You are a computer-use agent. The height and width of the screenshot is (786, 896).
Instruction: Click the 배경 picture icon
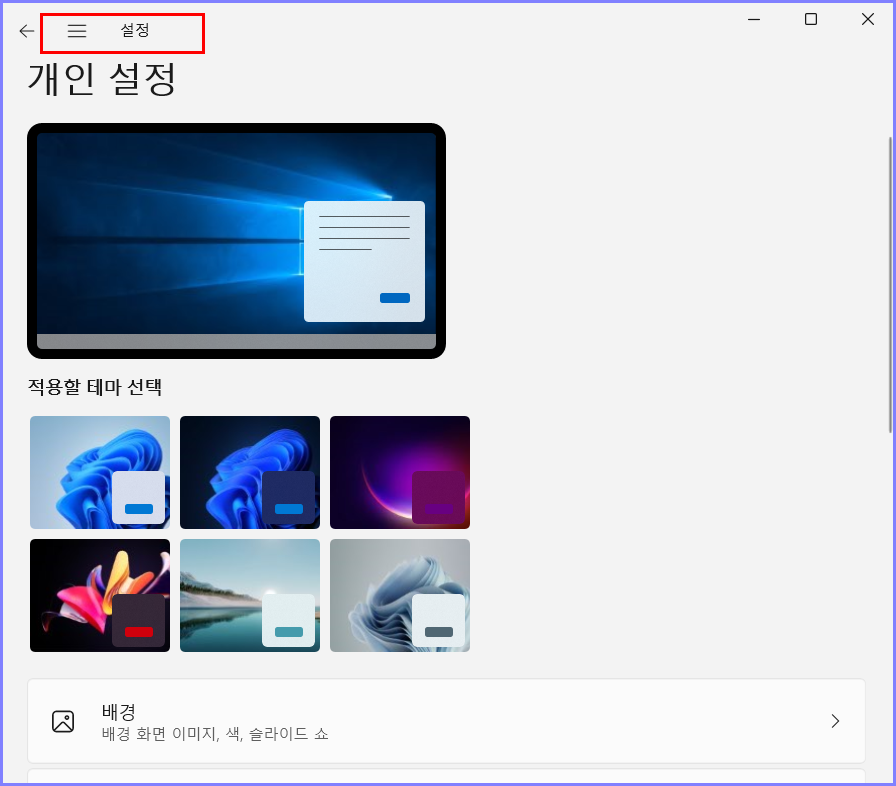tap(63, 721)
